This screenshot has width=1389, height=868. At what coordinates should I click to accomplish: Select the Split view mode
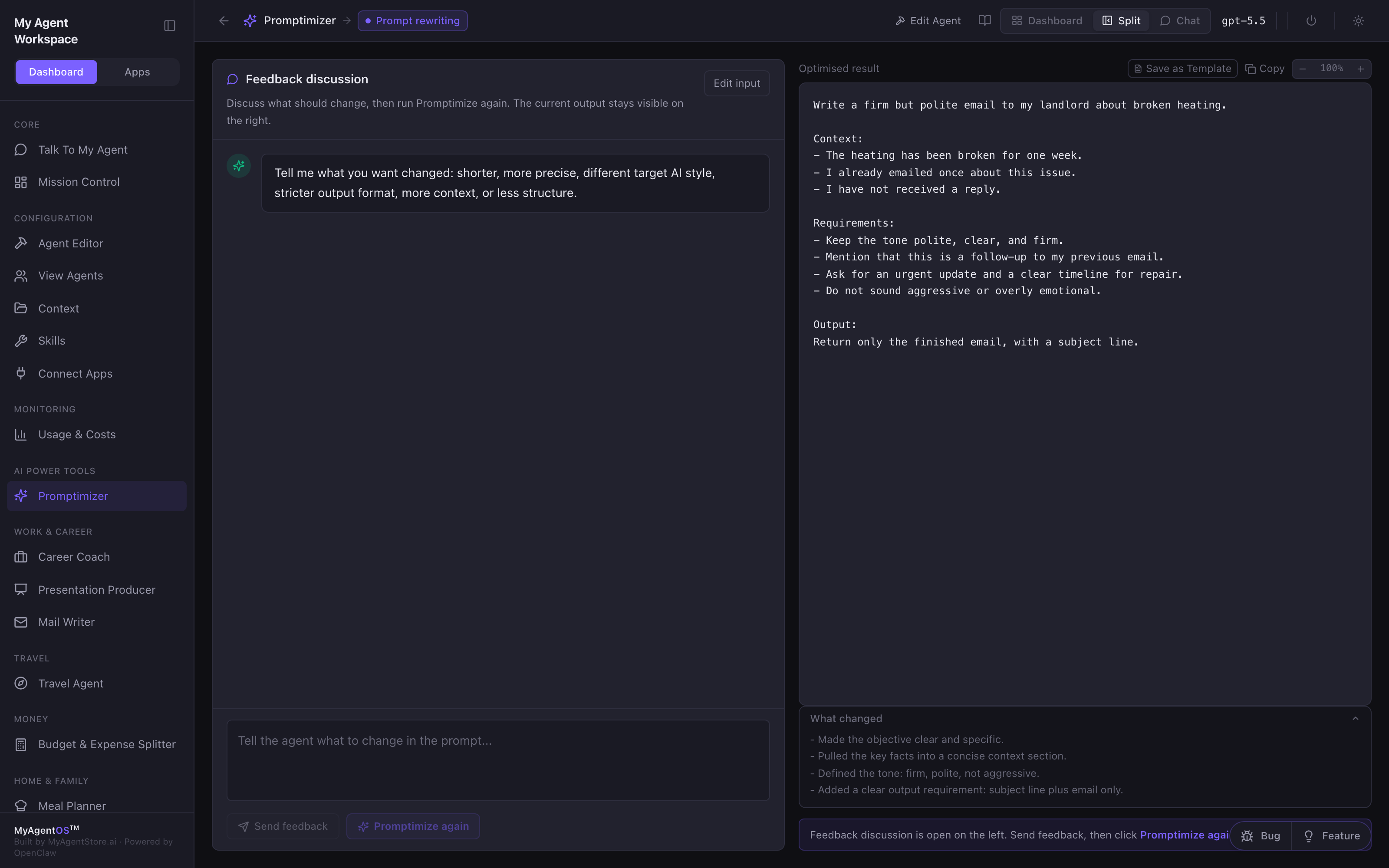(1121, 21)
